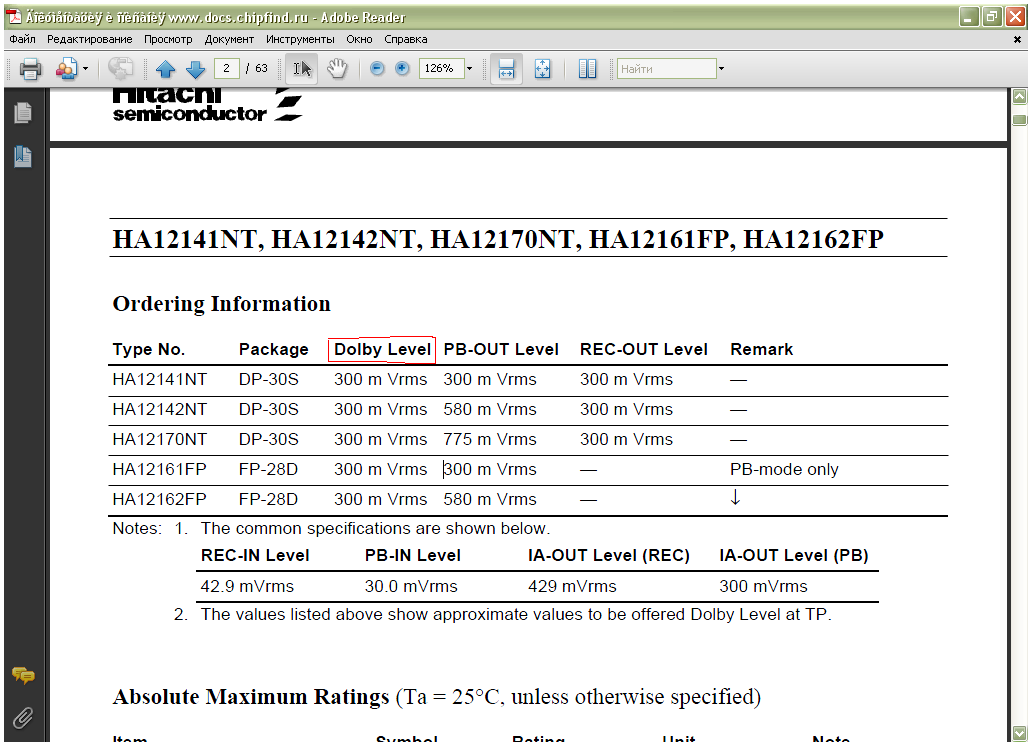
Task: Click the Dolby Level column header
Action: pos(382,349)
